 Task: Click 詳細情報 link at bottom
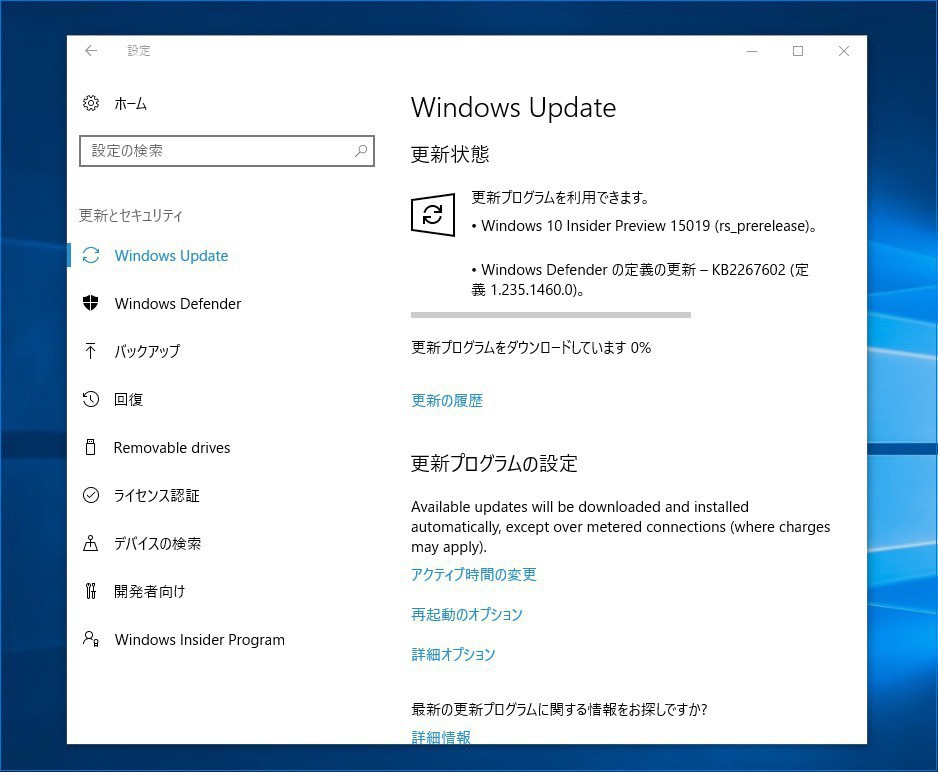[441, 737]
